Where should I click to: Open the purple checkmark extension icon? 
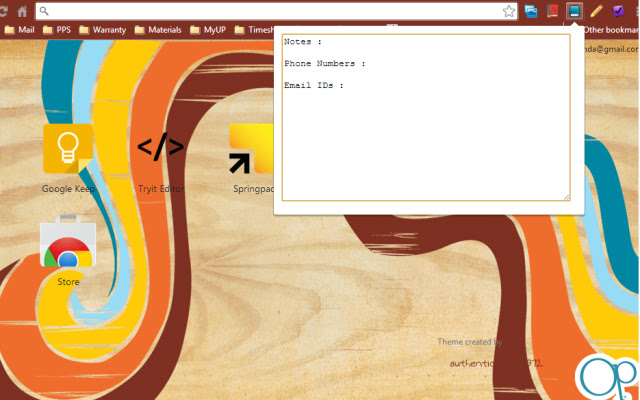click(618, 11)
